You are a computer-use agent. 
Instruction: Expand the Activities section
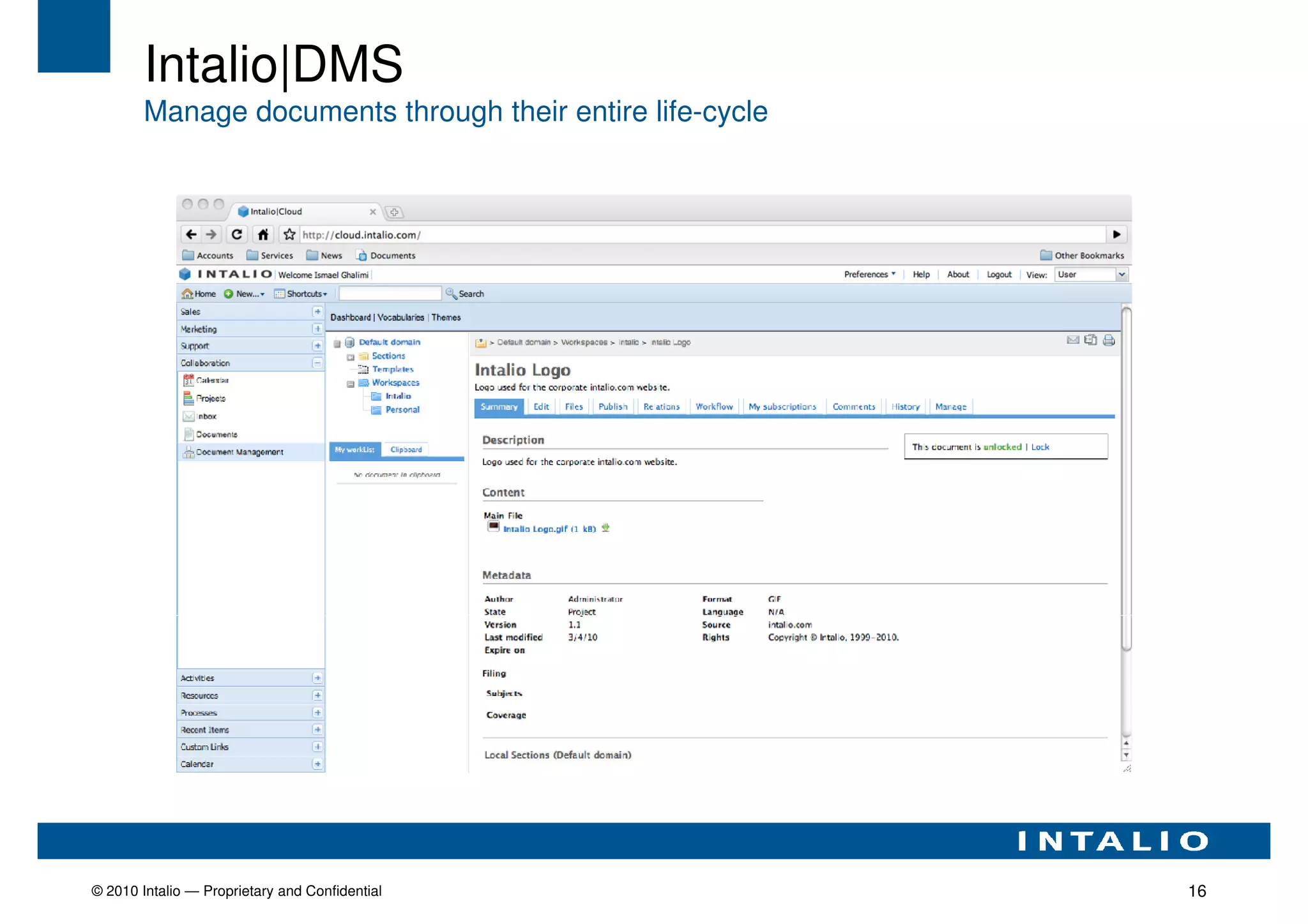point(317,678)
